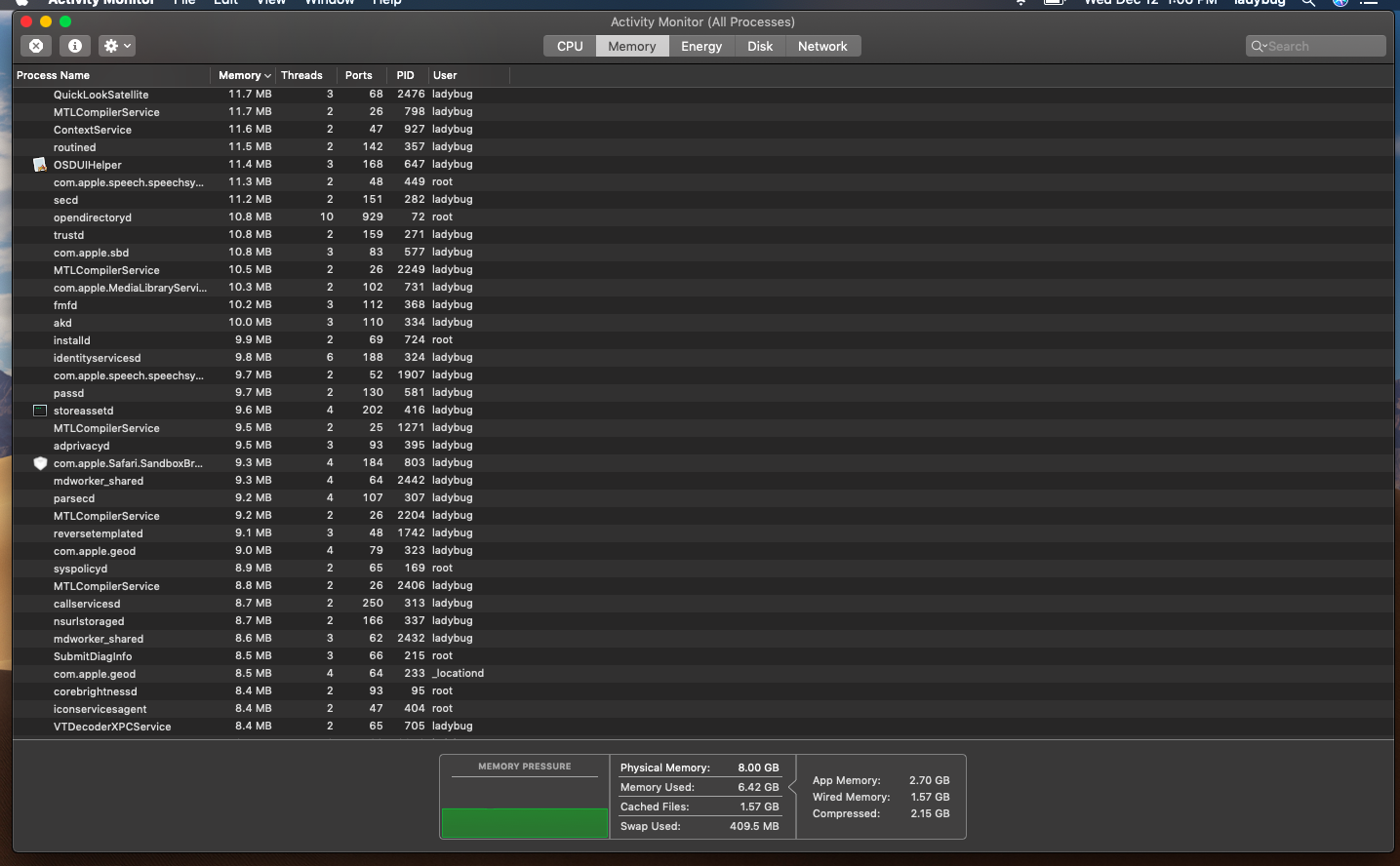Select the secd process

pyautogui.click(x=702, y=200)
